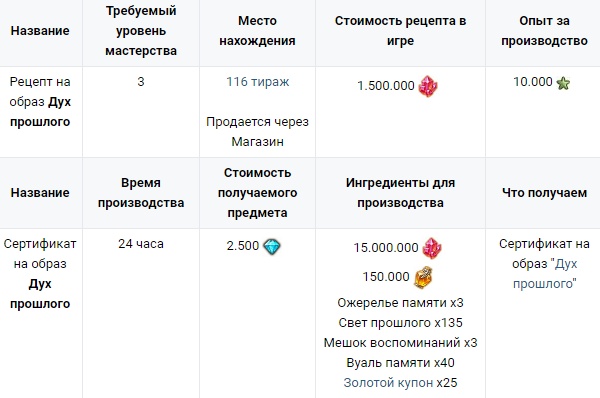The height and width of the screenshot is (398, 600).
Task: Click the "Ингредиенты для производства" header
Action: point(400,192)
